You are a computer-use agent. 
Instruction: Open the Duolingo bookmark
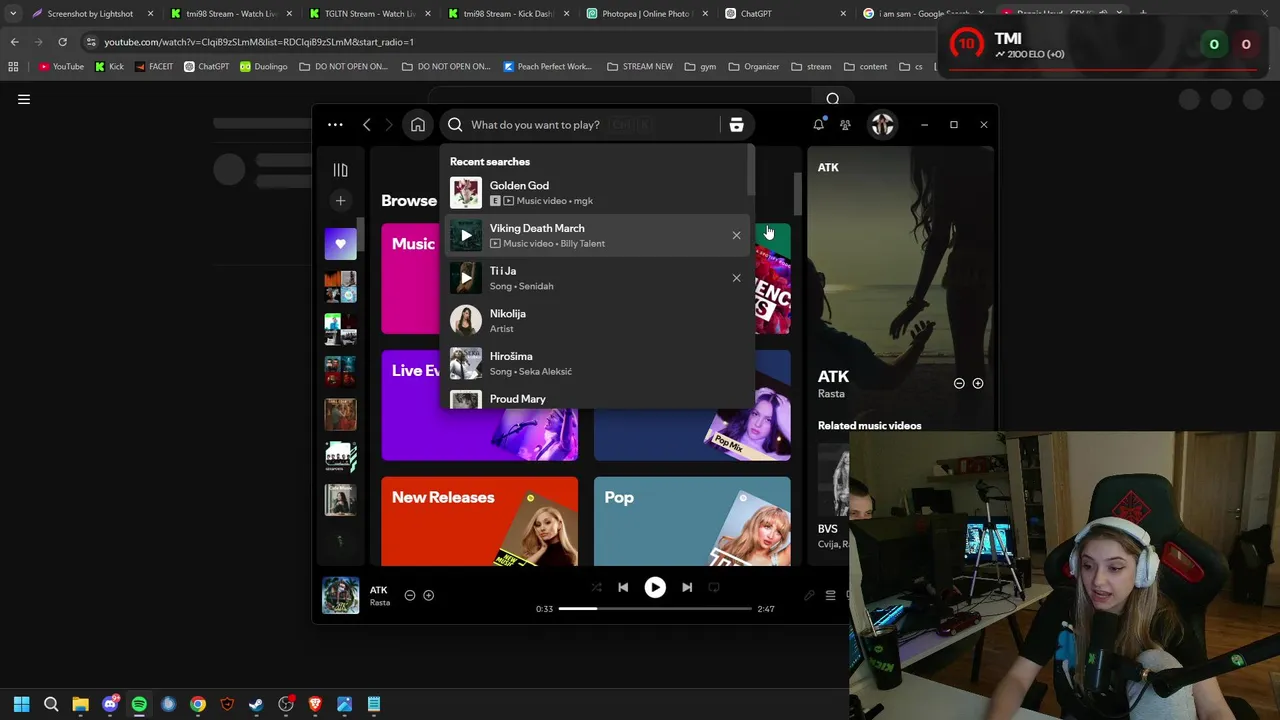pos(263,67)
